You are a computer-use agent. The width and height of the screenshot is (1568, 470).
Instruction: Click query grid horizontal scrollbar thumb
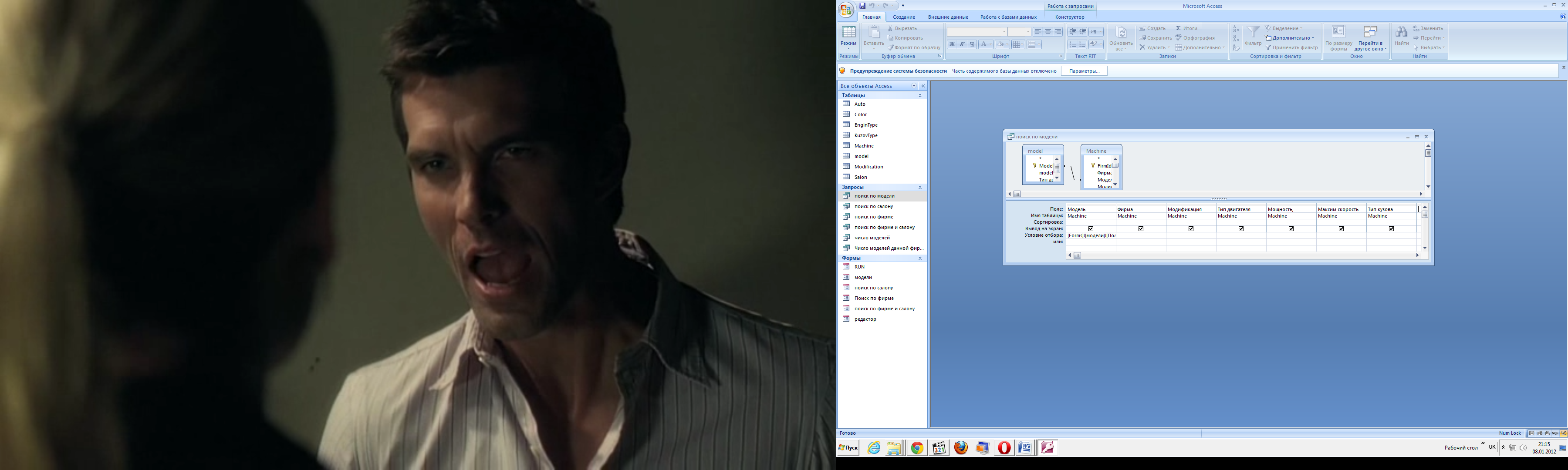point(1078,255)
